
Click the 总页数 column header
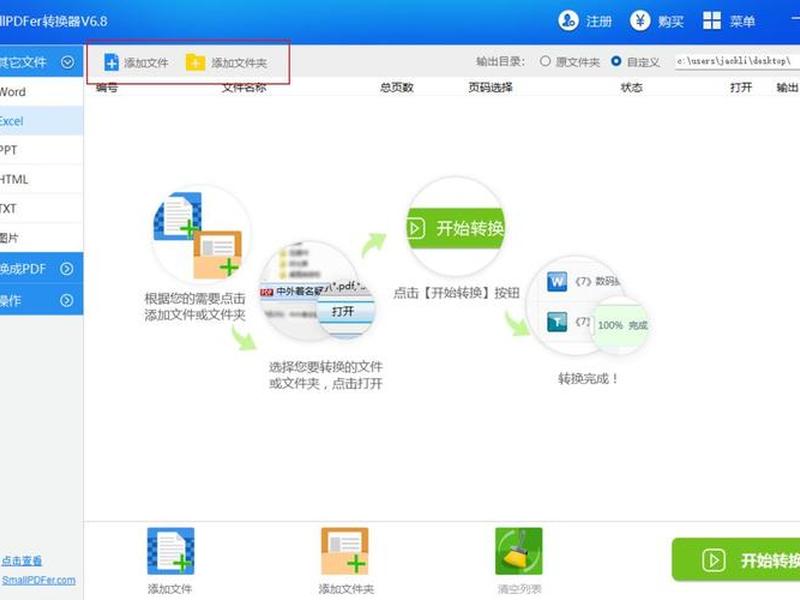396,87
